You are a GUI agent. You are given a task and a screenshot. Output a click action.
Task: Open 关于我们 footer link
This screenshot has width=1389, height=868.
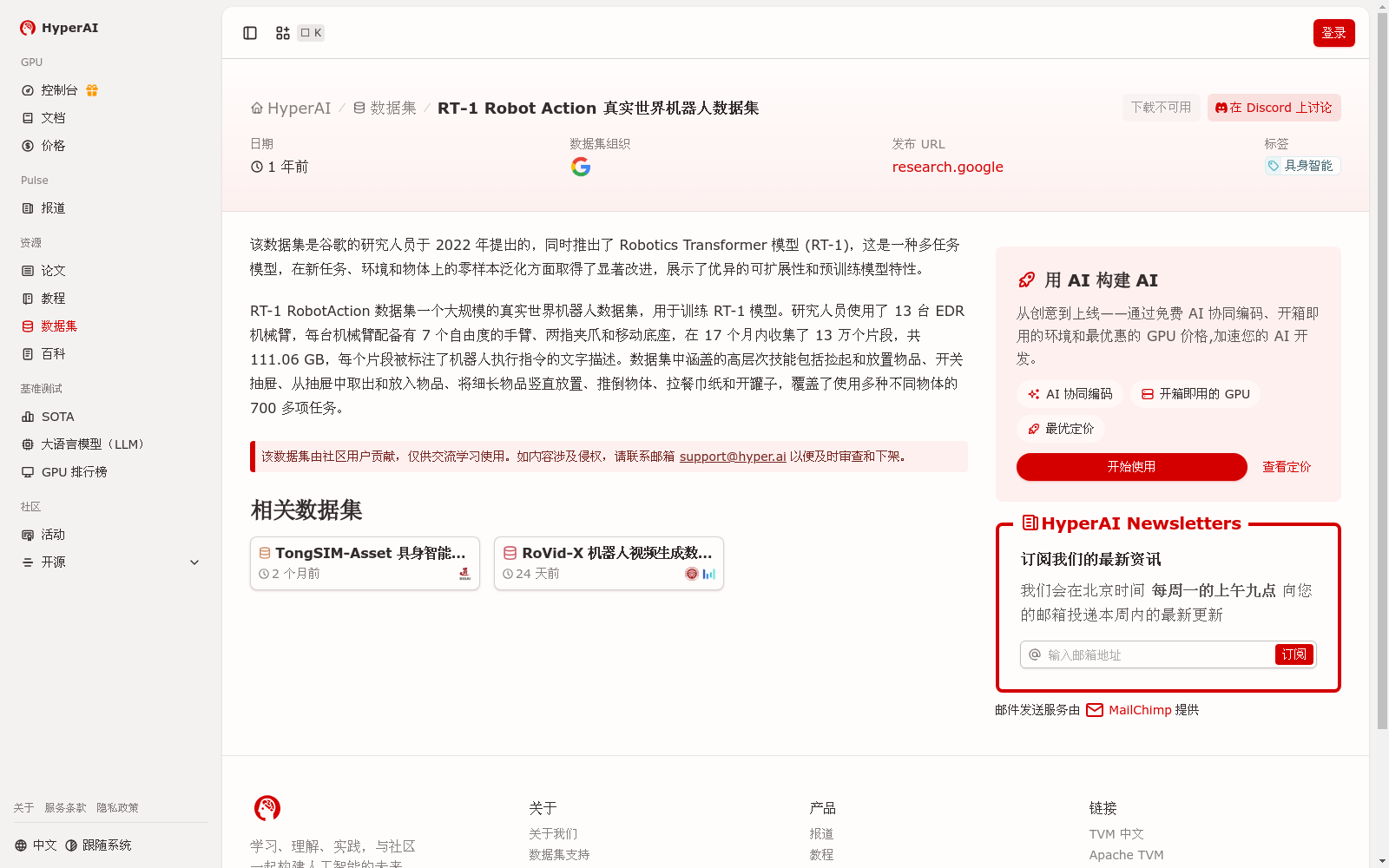(x=553, y=834)
